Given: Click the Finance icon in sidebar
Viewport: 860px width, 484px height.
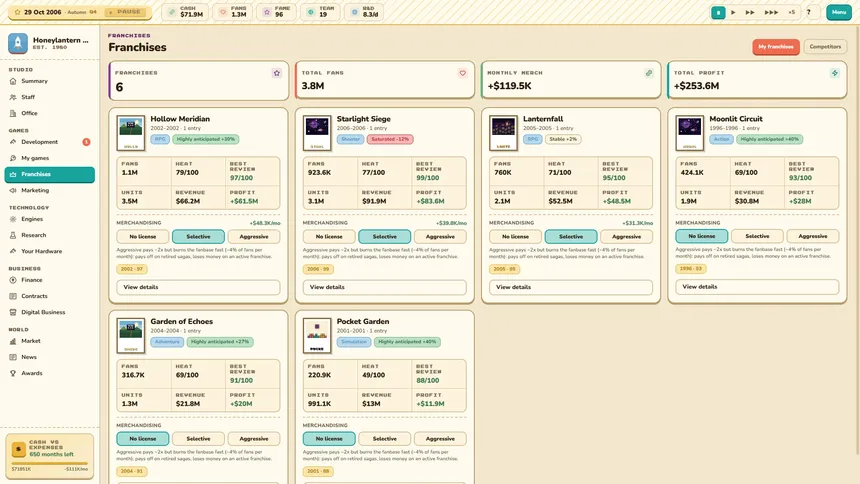Looking at the screenshot, I should tap(13, 280).
